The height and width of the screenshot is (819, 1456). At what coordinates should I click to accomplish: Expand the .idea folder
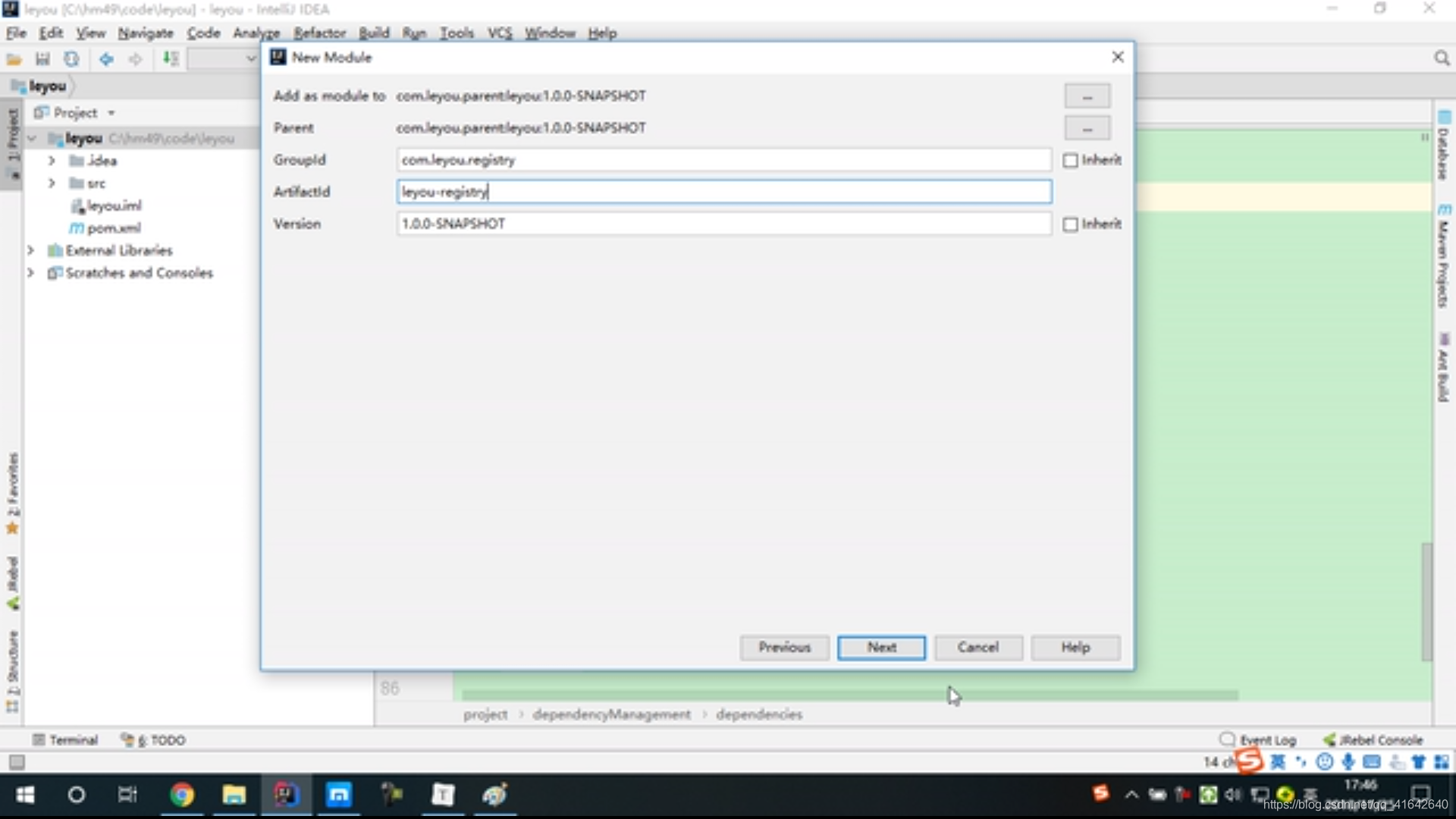(52, 161)
